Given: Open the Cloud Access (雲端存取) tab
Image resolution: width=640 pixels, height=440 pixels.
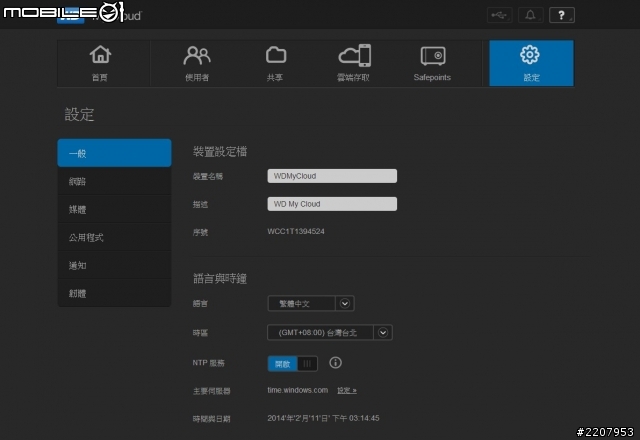Looking at the screenshot, I should tap(353, 63).
